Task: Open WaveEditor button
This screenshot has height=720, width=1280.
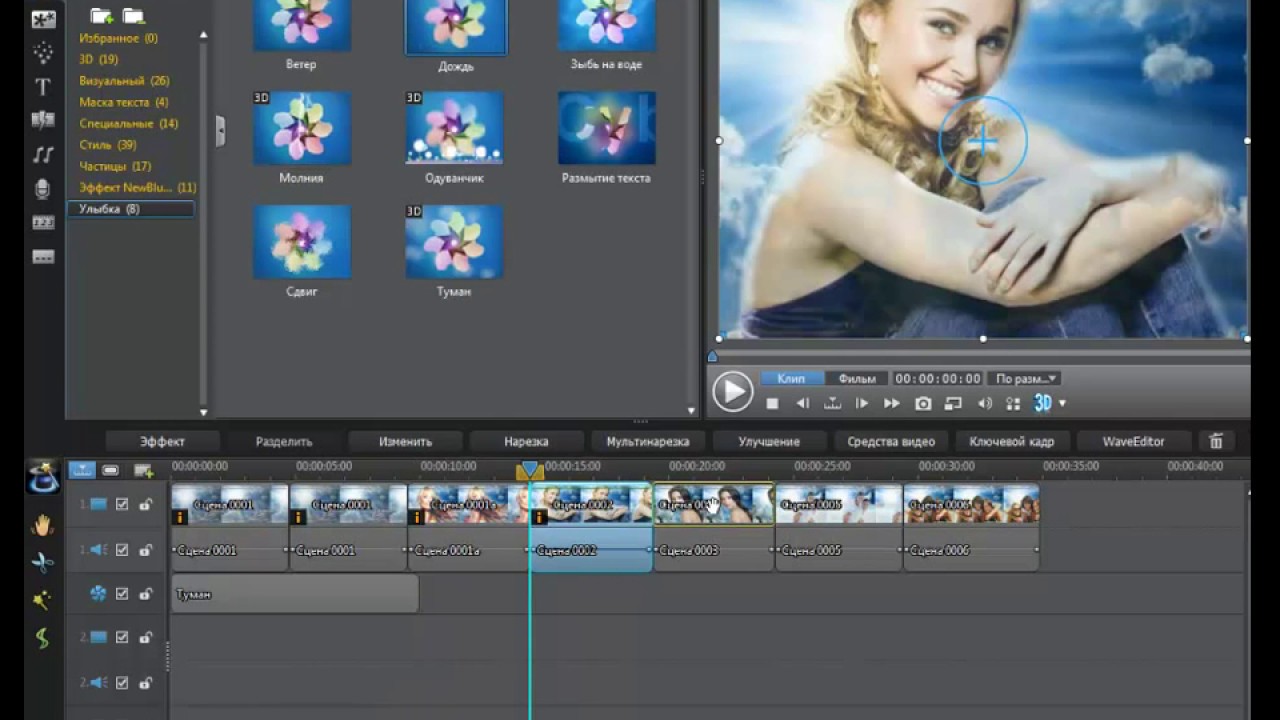Action: point(1133,441)
